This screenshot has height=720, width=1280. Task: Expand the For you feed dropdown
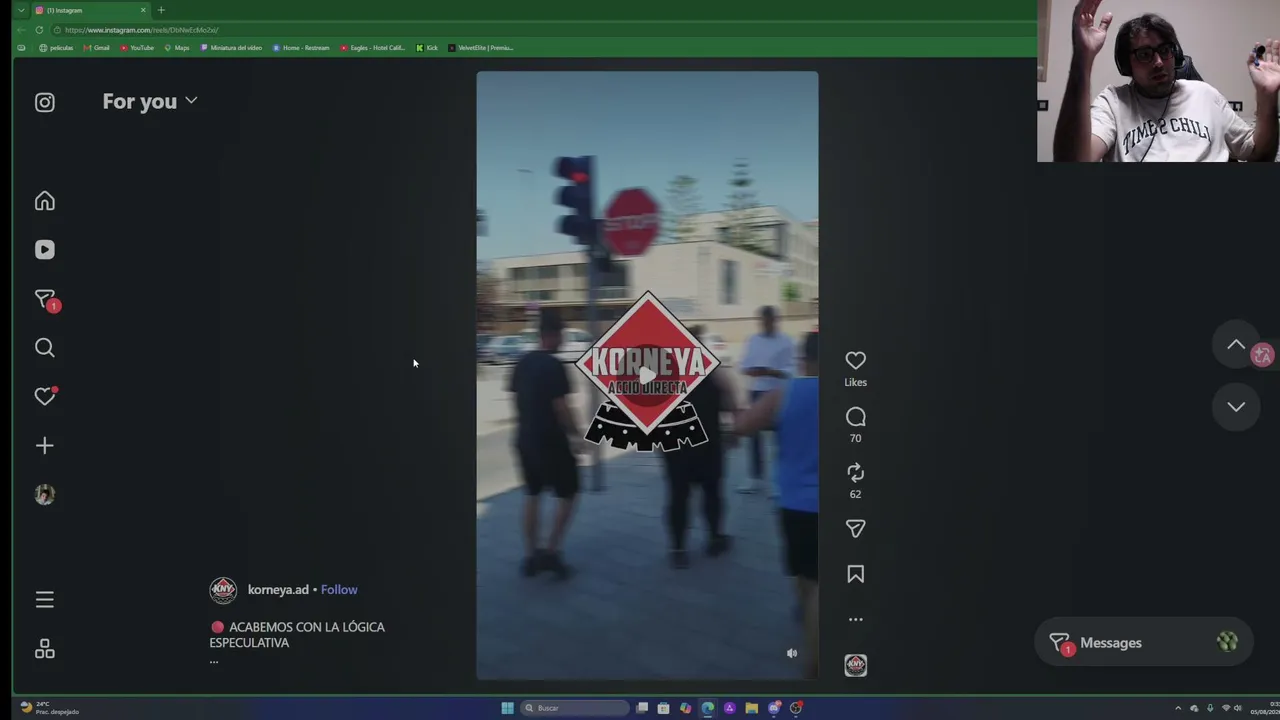pos(150,102)
